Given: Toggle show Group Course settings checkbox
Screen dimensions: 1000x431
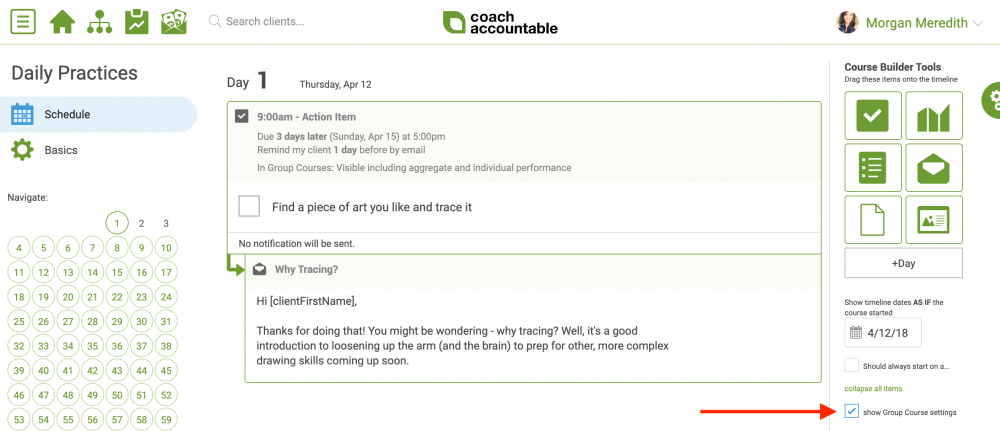Looking at the screenshot, I should (851, 412).
